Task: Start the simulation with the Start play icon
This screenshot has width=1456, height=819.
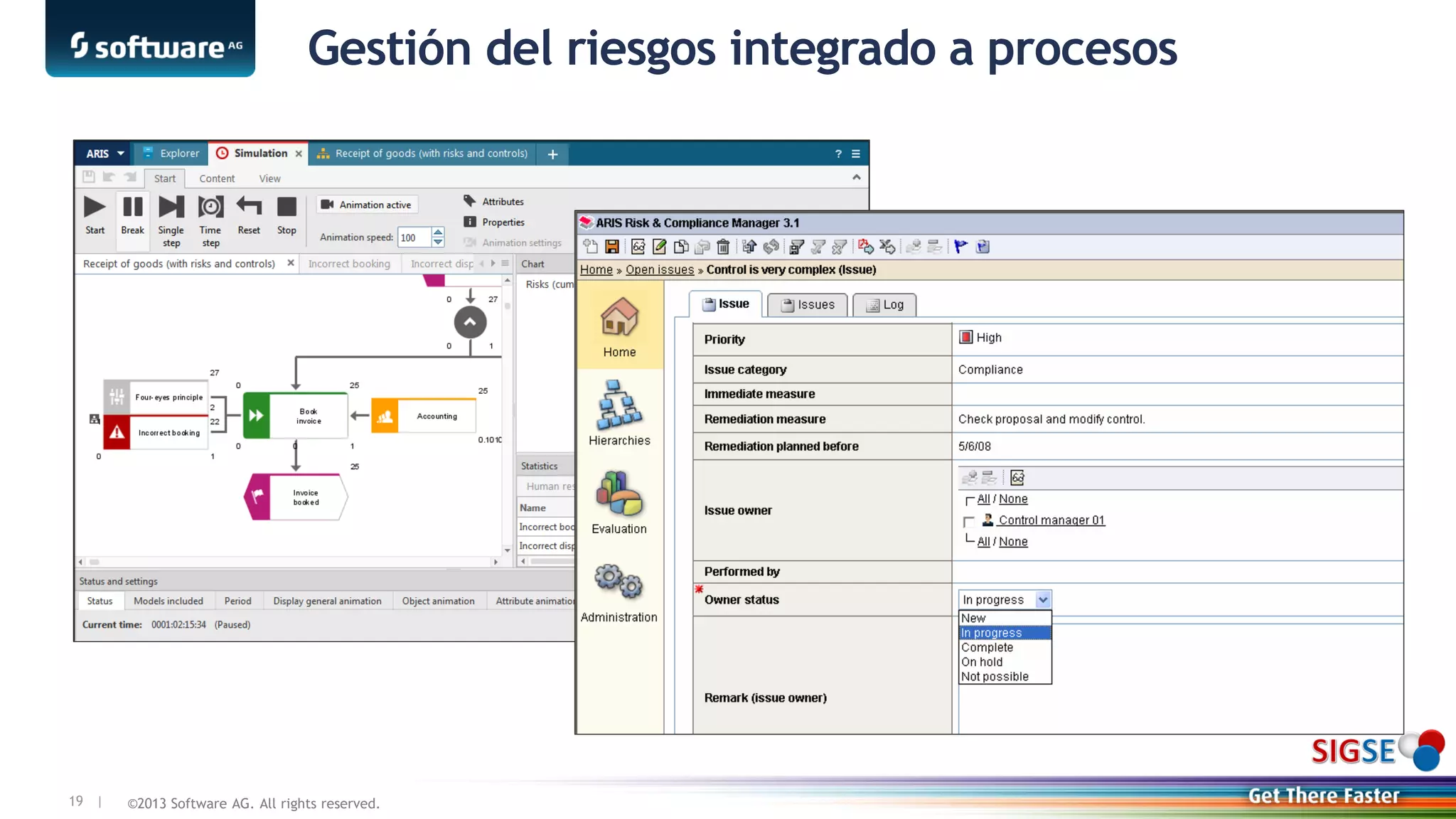Action: (x=95, y=207)
